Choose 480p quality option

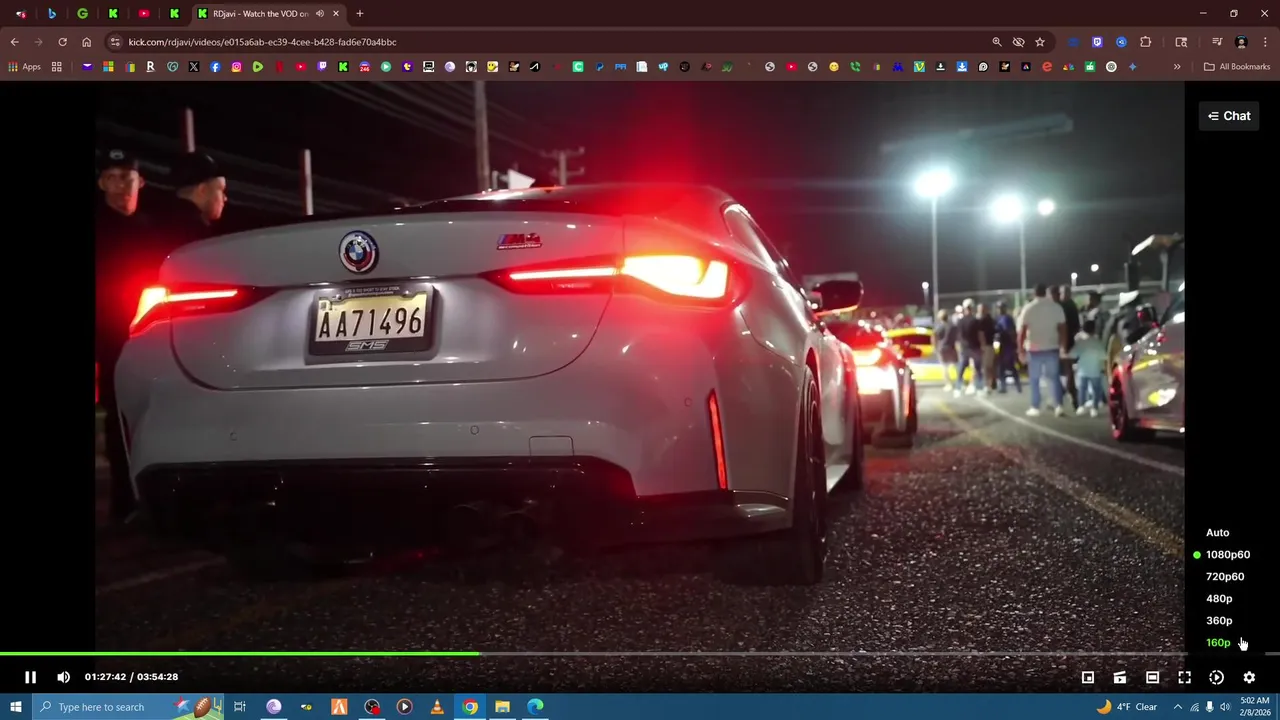pyautogui.click(x=1219, y=599)
